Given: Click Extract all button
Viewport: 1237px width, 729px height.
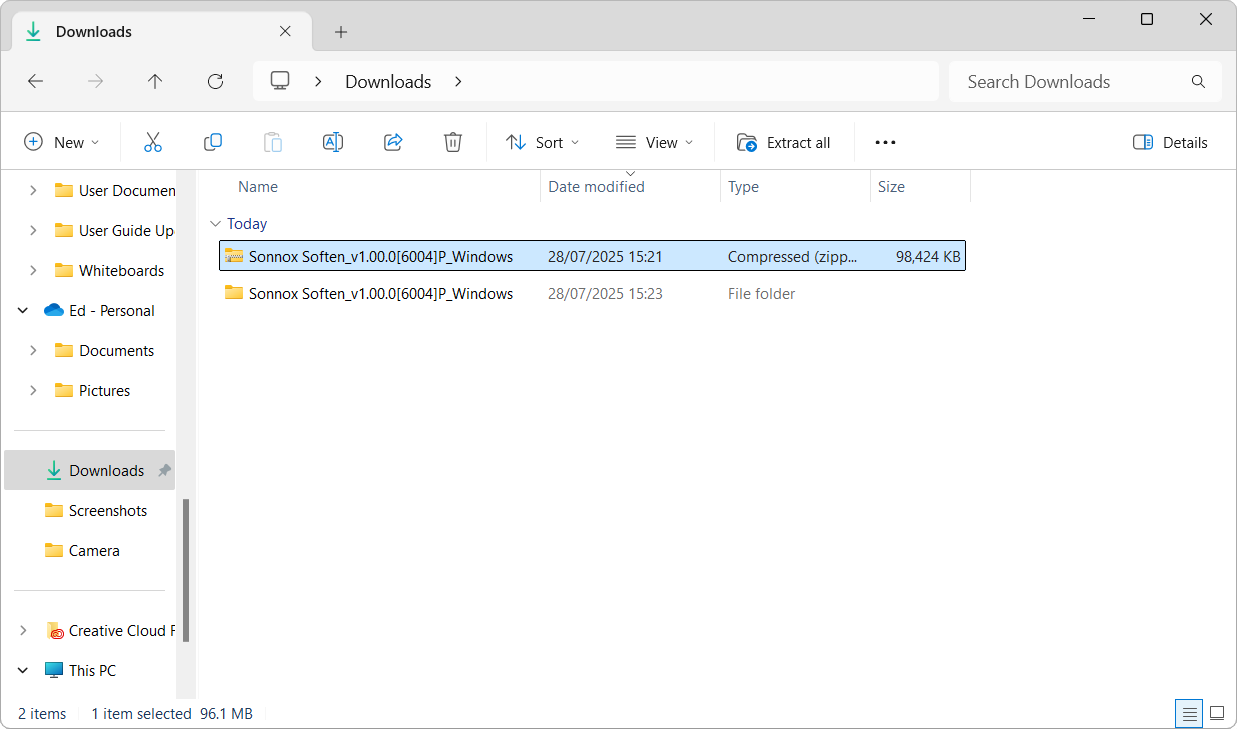Looking at the screenshot, I should point(784,142).
